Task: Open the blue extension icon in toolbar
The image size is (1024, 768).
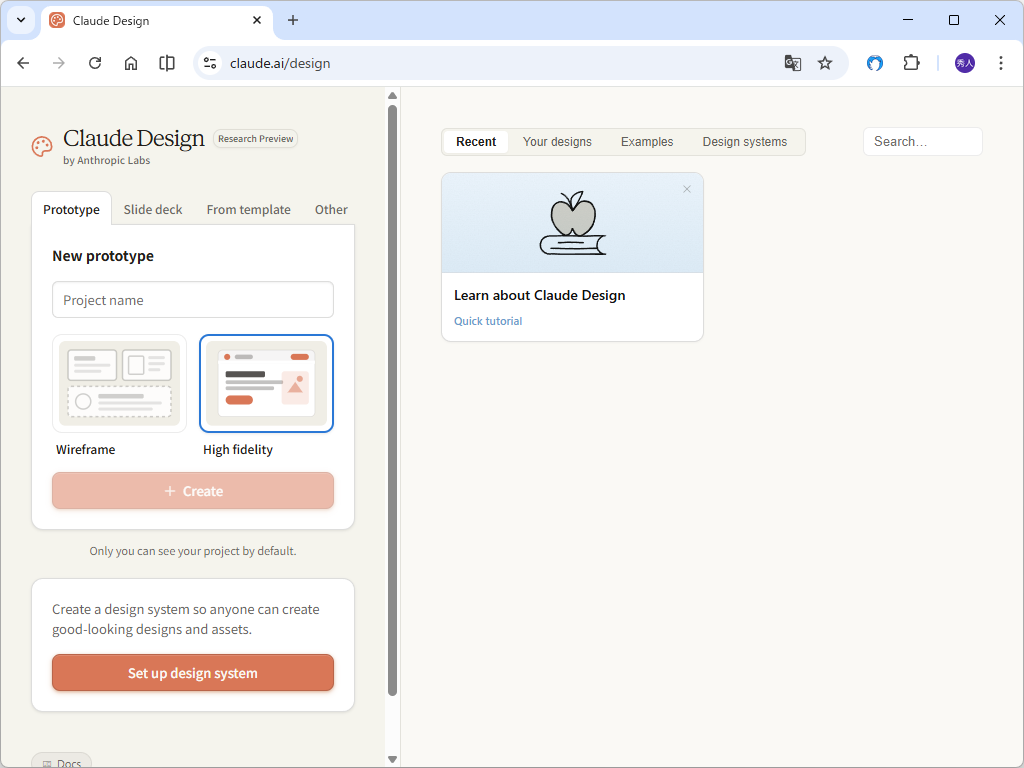Action: 875,63
